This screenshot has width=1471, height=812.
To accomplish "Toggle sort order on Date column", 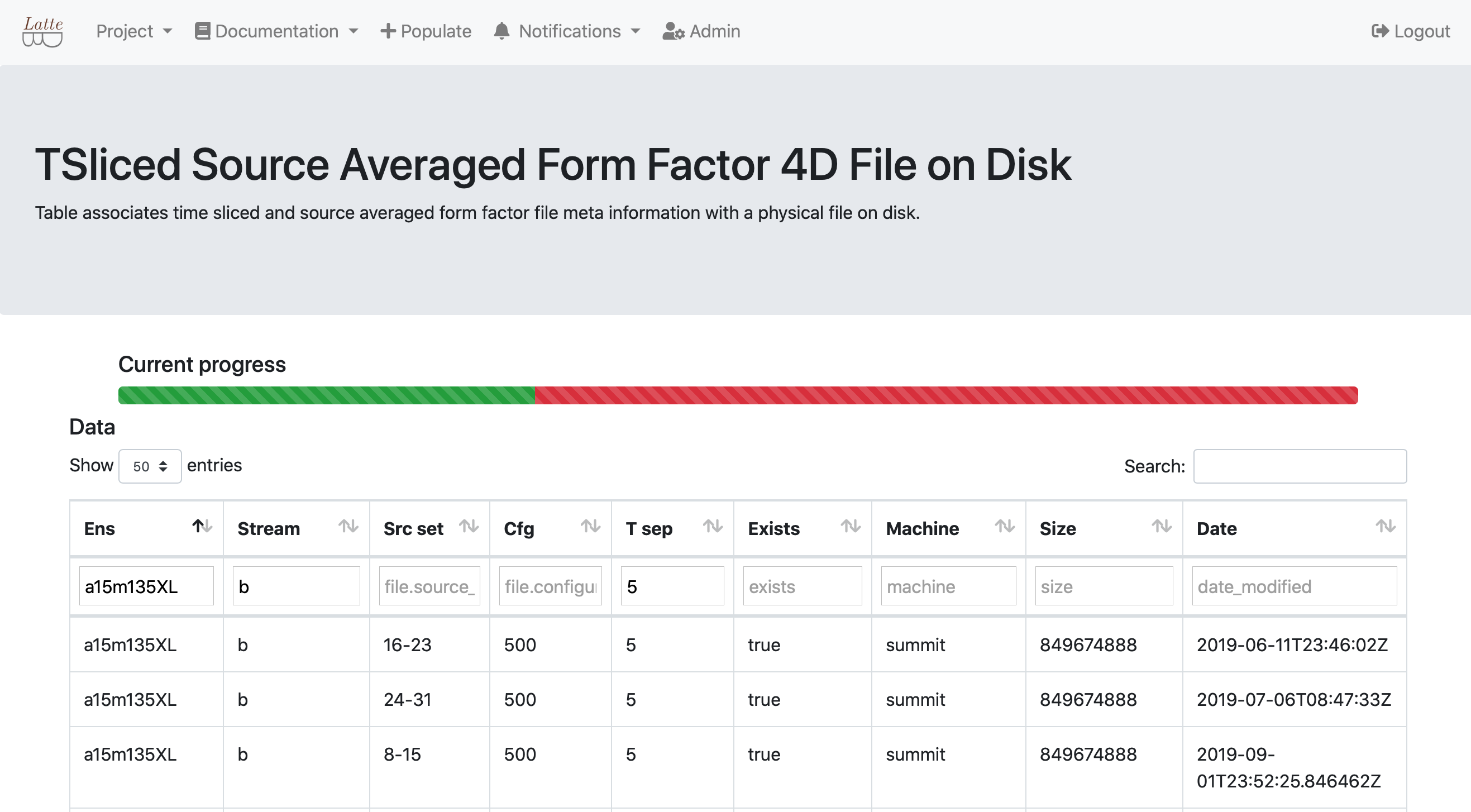I will click(1386, 526).
